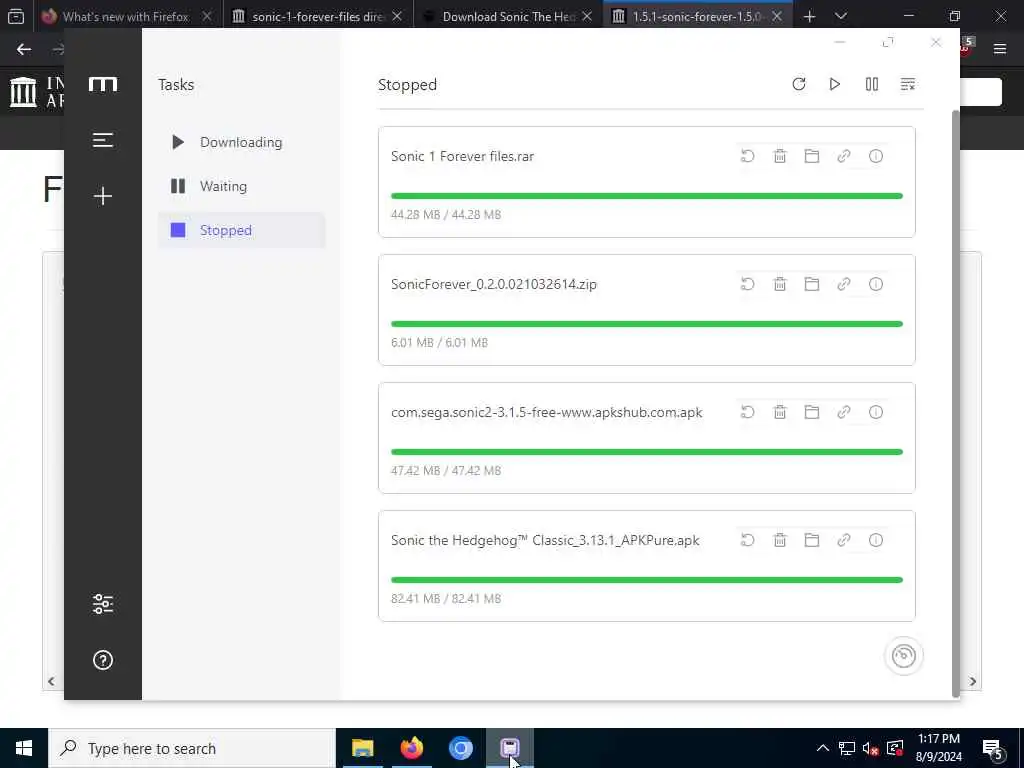Click file name com.sega.sonic2-3.1.5-free-www.apkshub.com.apk
This screenshot has height=768, width=1024.
point(547,412)
